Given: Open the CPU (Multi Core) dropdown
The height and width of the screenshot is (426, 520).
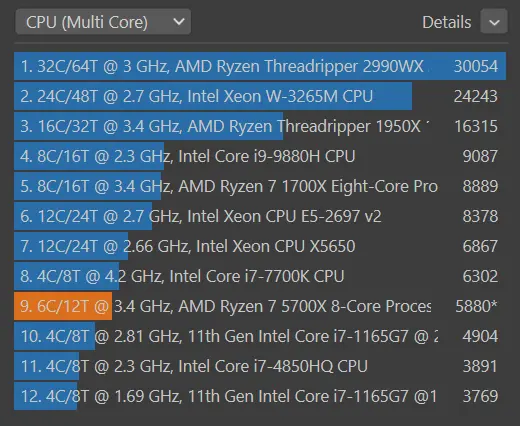Looking at the screenshot, I should pyautogui.click(x=103, y=22).
